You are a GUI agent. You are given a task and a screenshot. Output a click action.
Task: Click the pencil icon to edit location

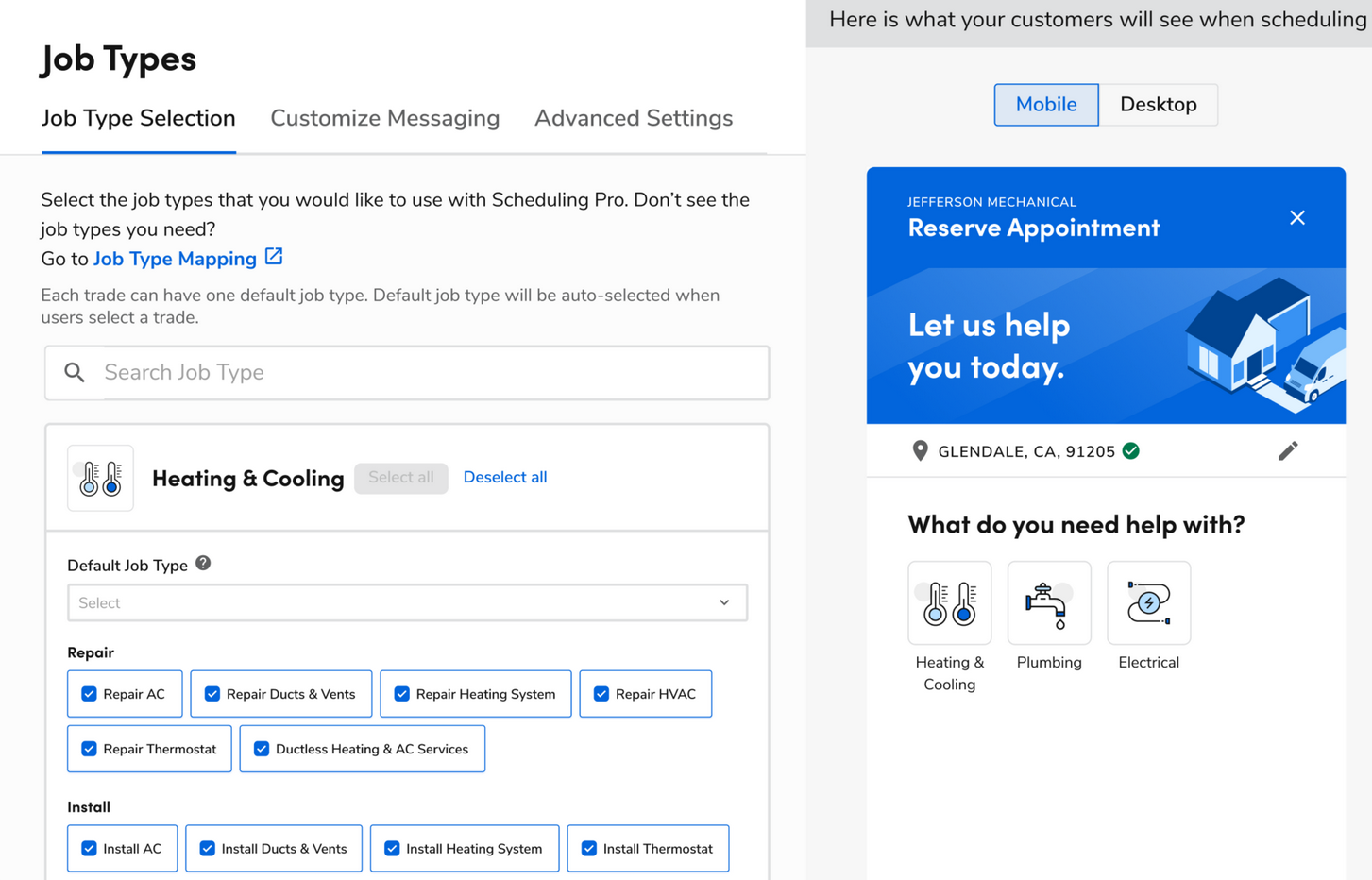tap(1287, 451)
